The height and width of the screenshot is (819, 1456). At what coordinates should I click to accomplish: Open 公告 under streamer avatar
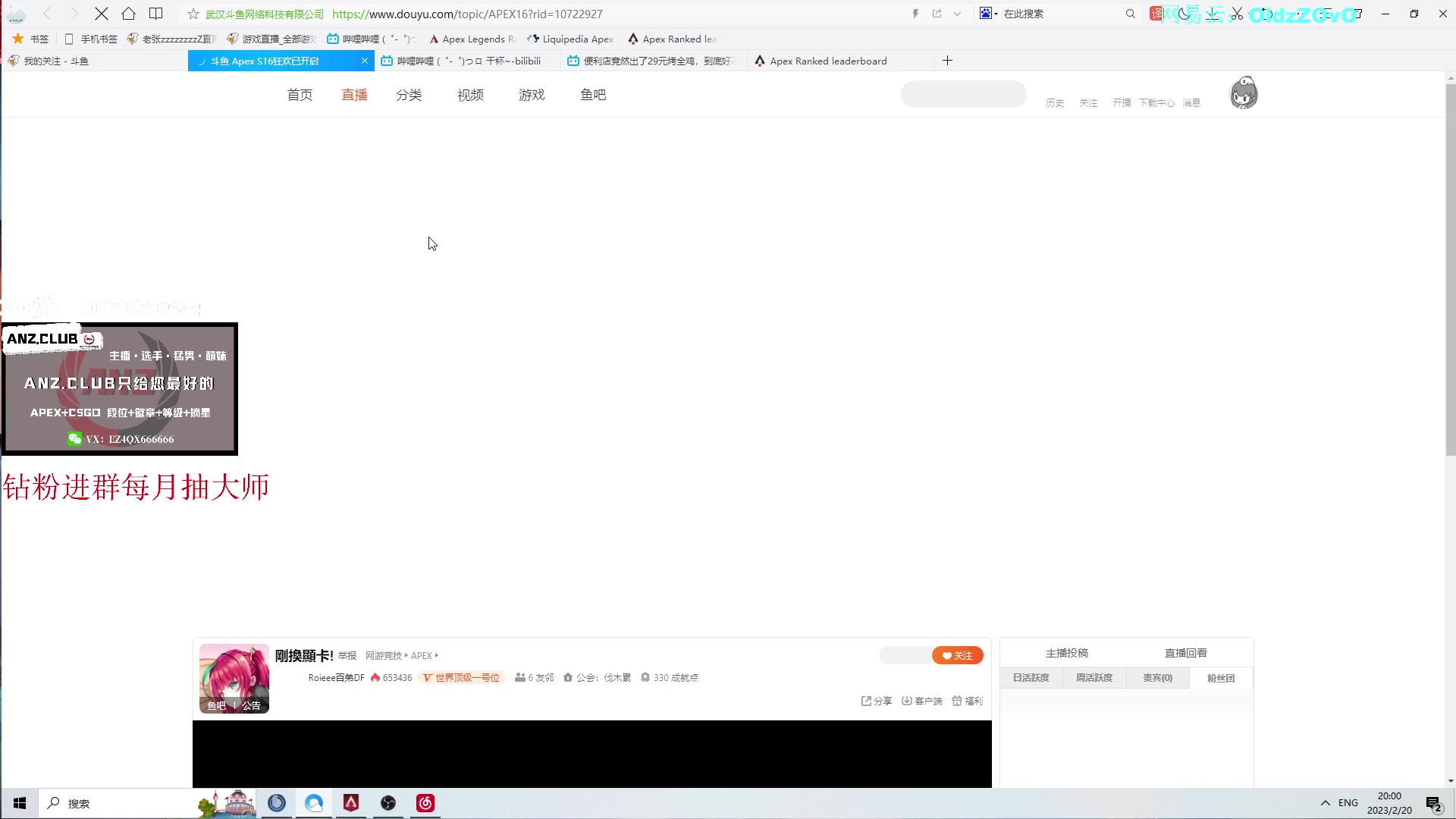[251, 705]
